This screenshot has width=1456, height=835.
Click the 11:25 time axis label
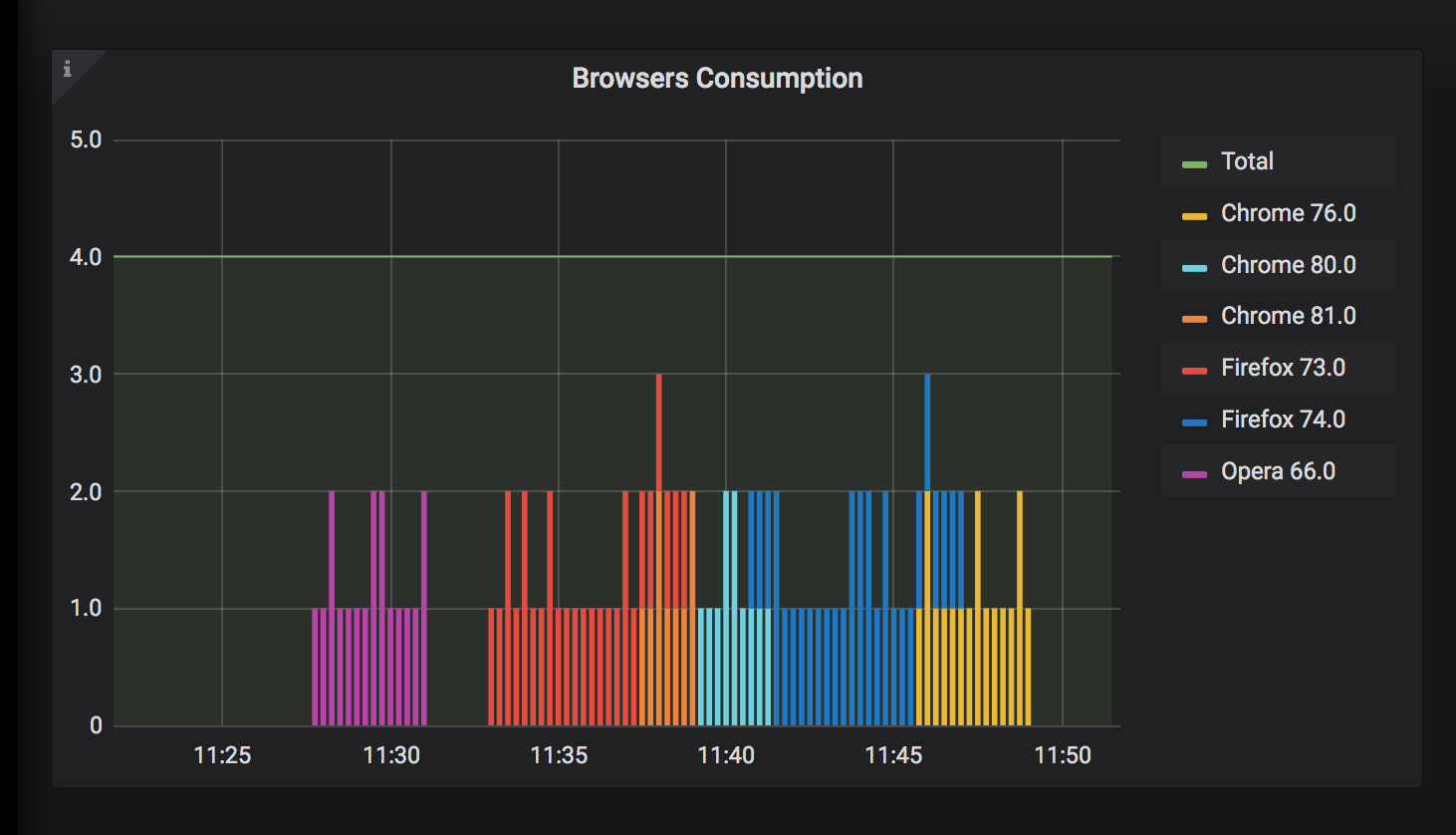[x=222, y=755]
